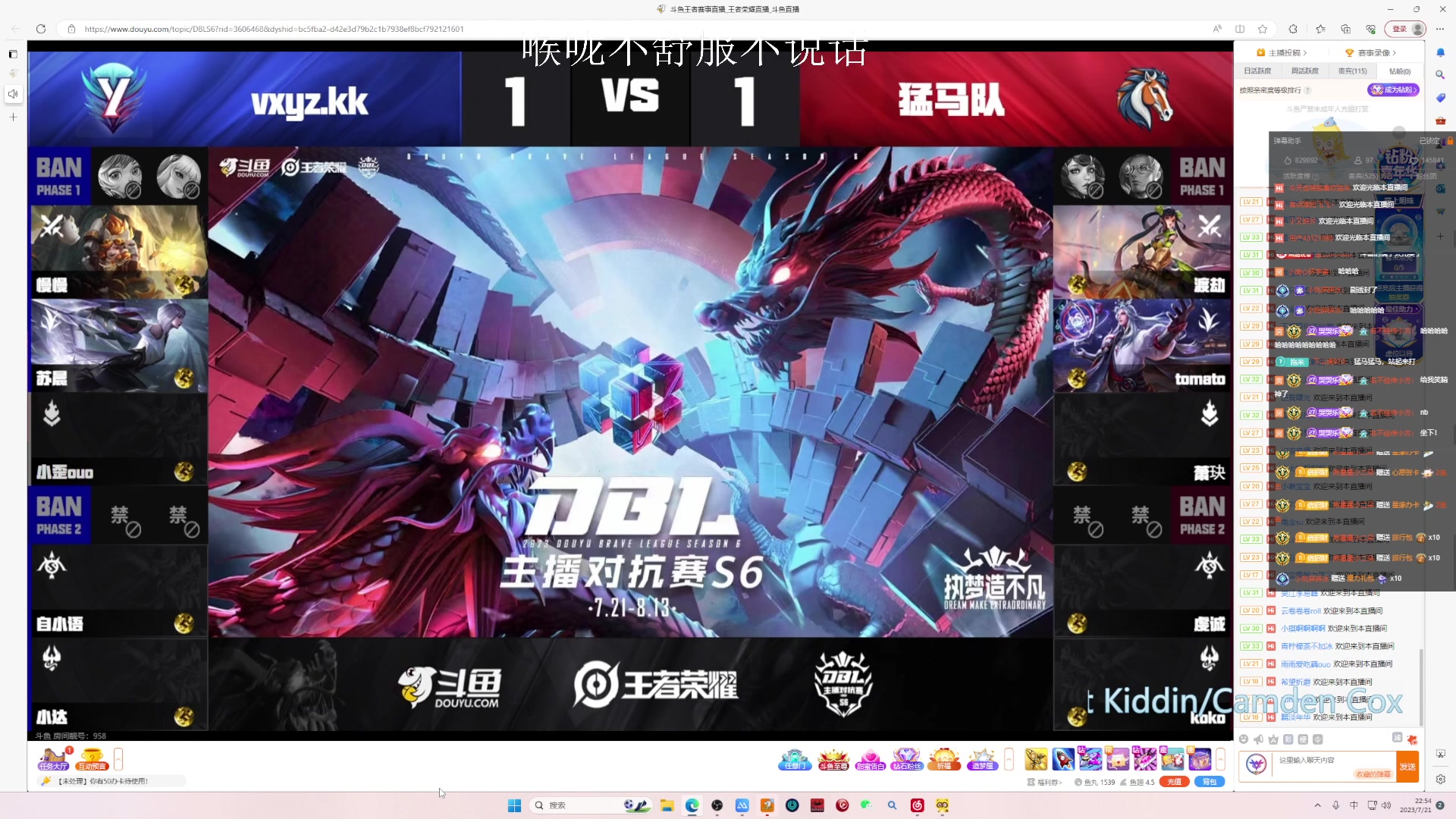Open the right sidebar search icon
The width and height of the screenshot is (1456, 819).
tap(1441, 75)
